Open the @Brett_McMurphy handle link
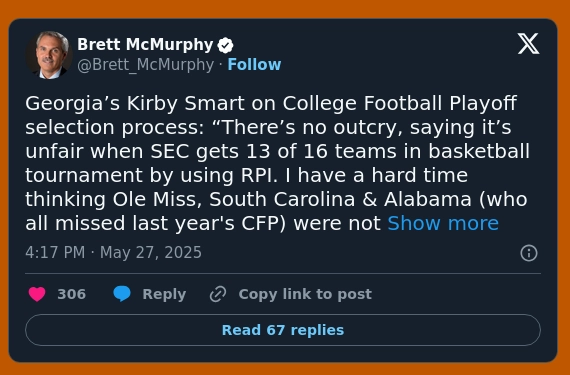Screen dimensions: 570x375 click(145, 65)
